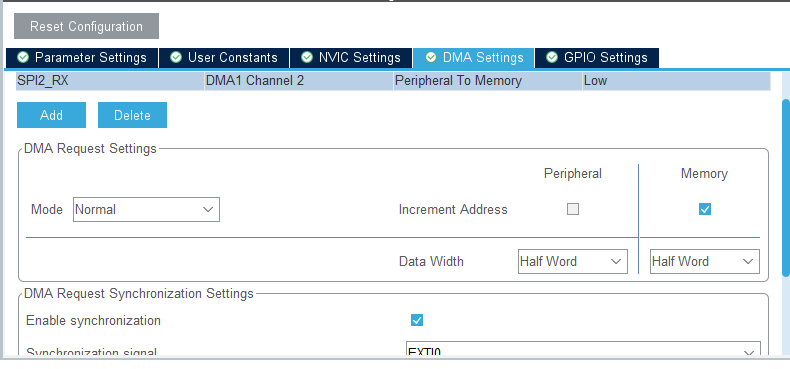Click the GPIO Settings green check icon

click(x=552, y=57)
